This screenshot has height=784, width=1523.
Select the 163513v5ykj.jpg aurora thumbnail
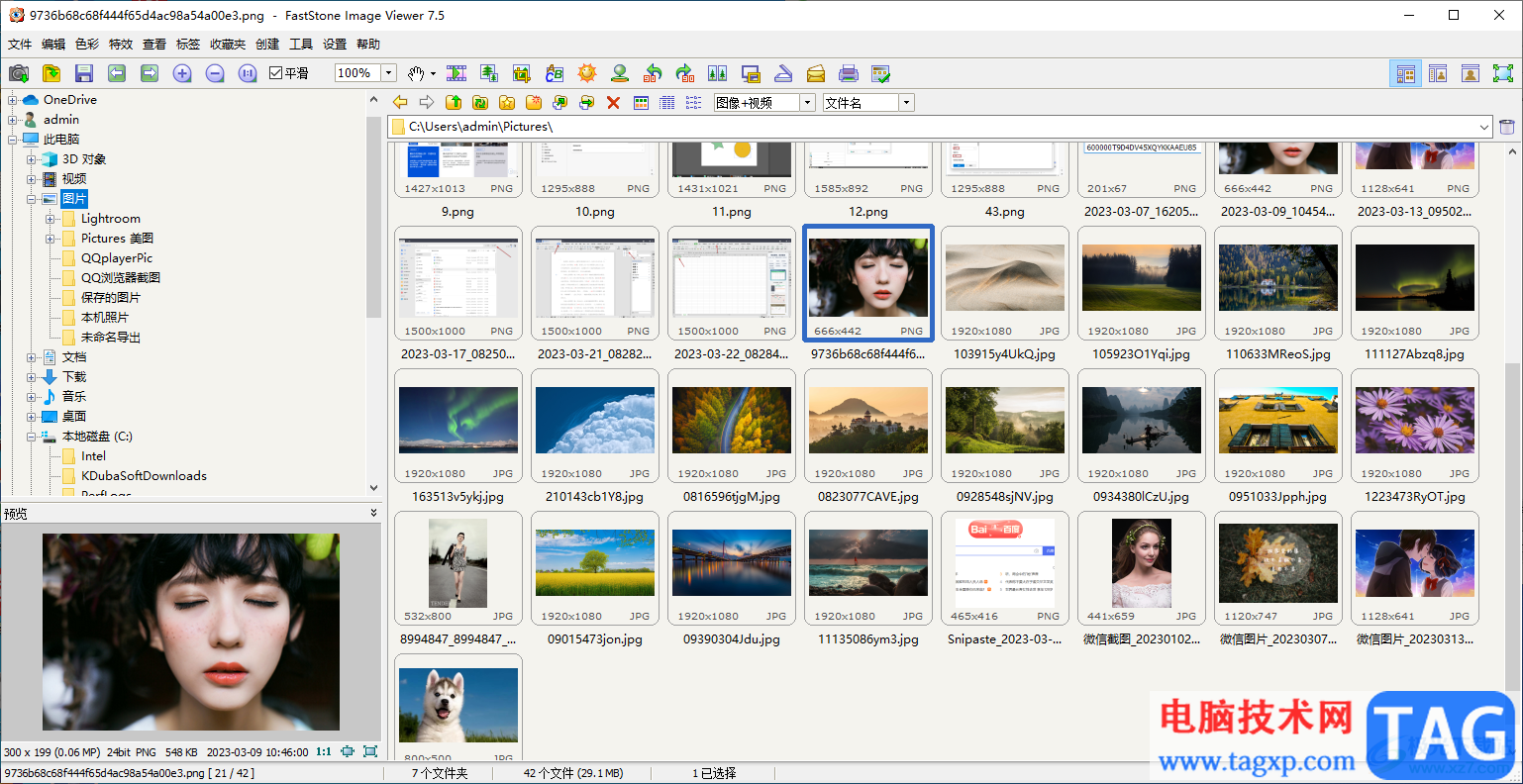point(458,420)
